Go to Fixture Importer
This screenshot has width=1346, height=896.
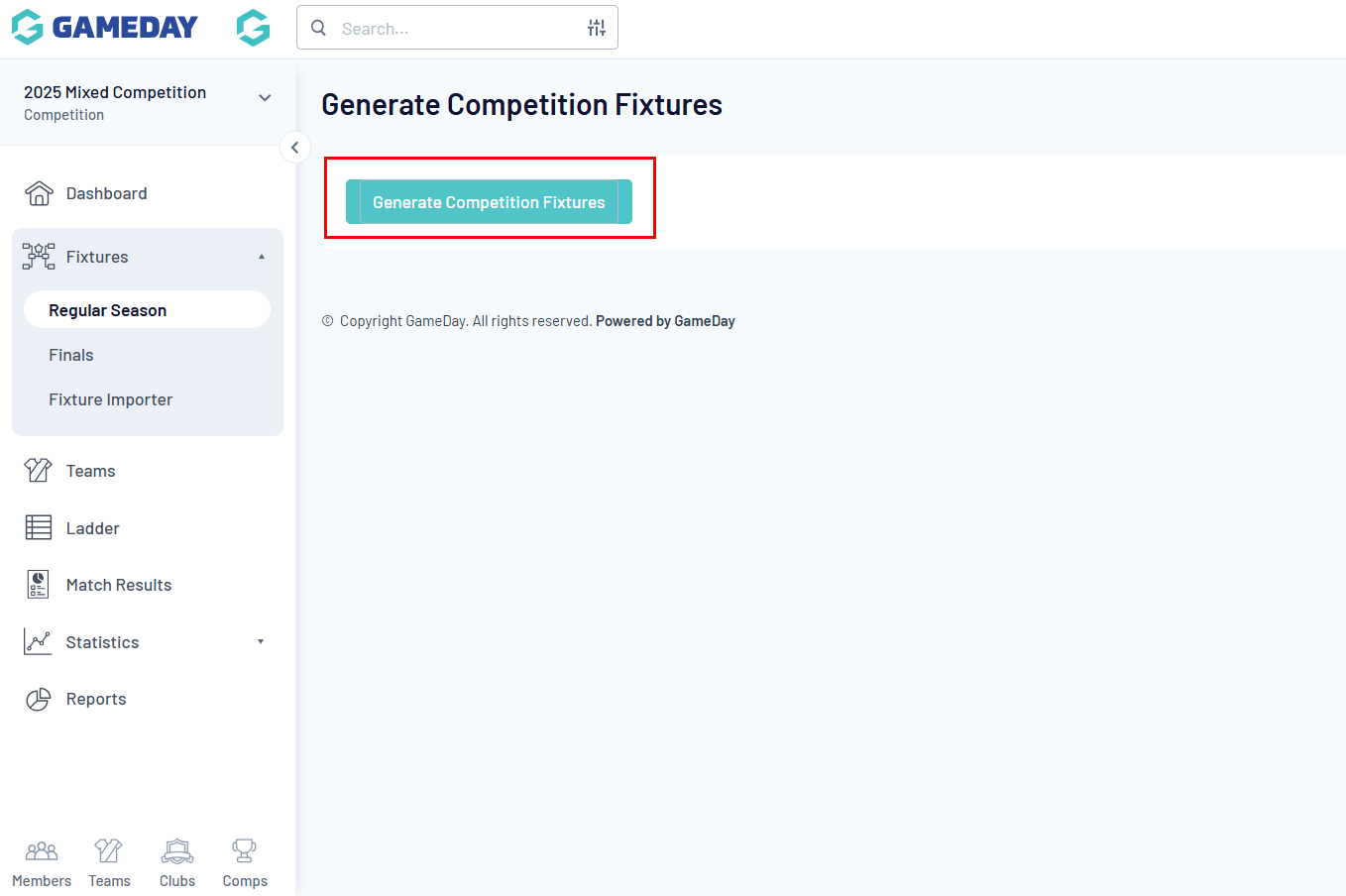pos(111,399)
